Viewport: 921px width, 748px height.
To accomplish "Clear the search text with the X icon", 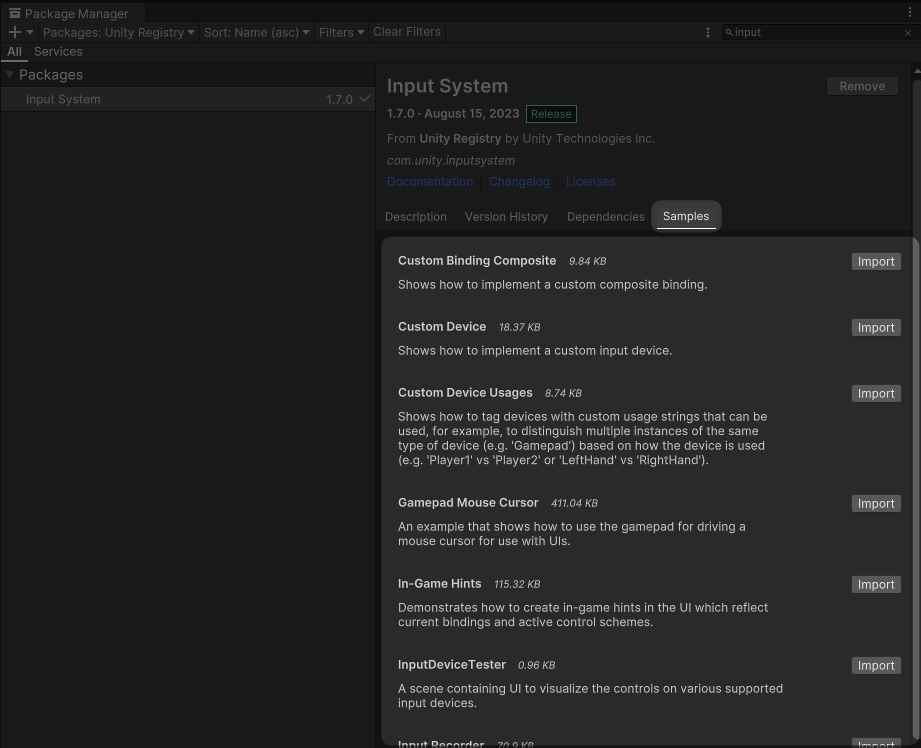I will tap(908, 33).
